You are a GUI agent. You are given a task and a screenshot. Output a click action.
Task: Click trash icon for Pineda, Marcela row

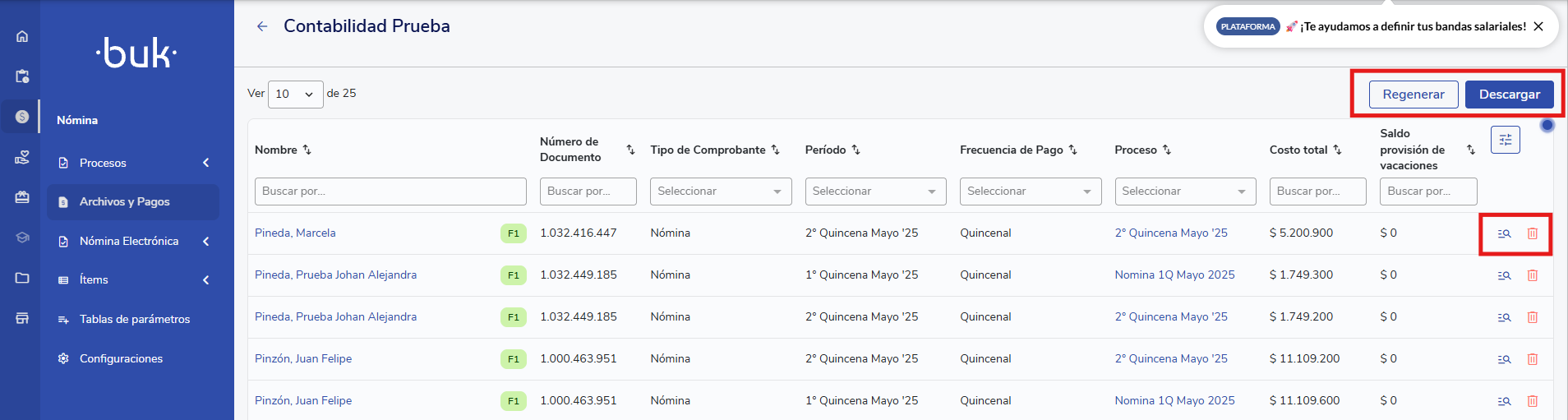[1532, 233]
